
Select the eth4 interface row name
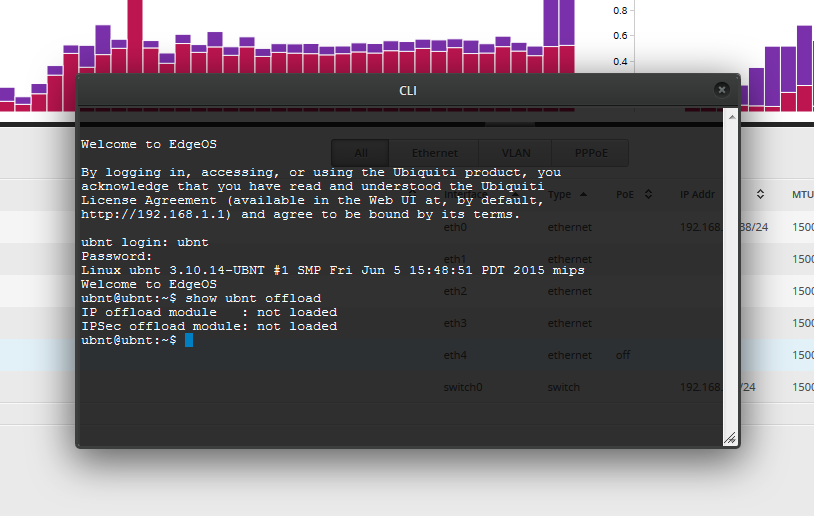click(x=455, y=355)
